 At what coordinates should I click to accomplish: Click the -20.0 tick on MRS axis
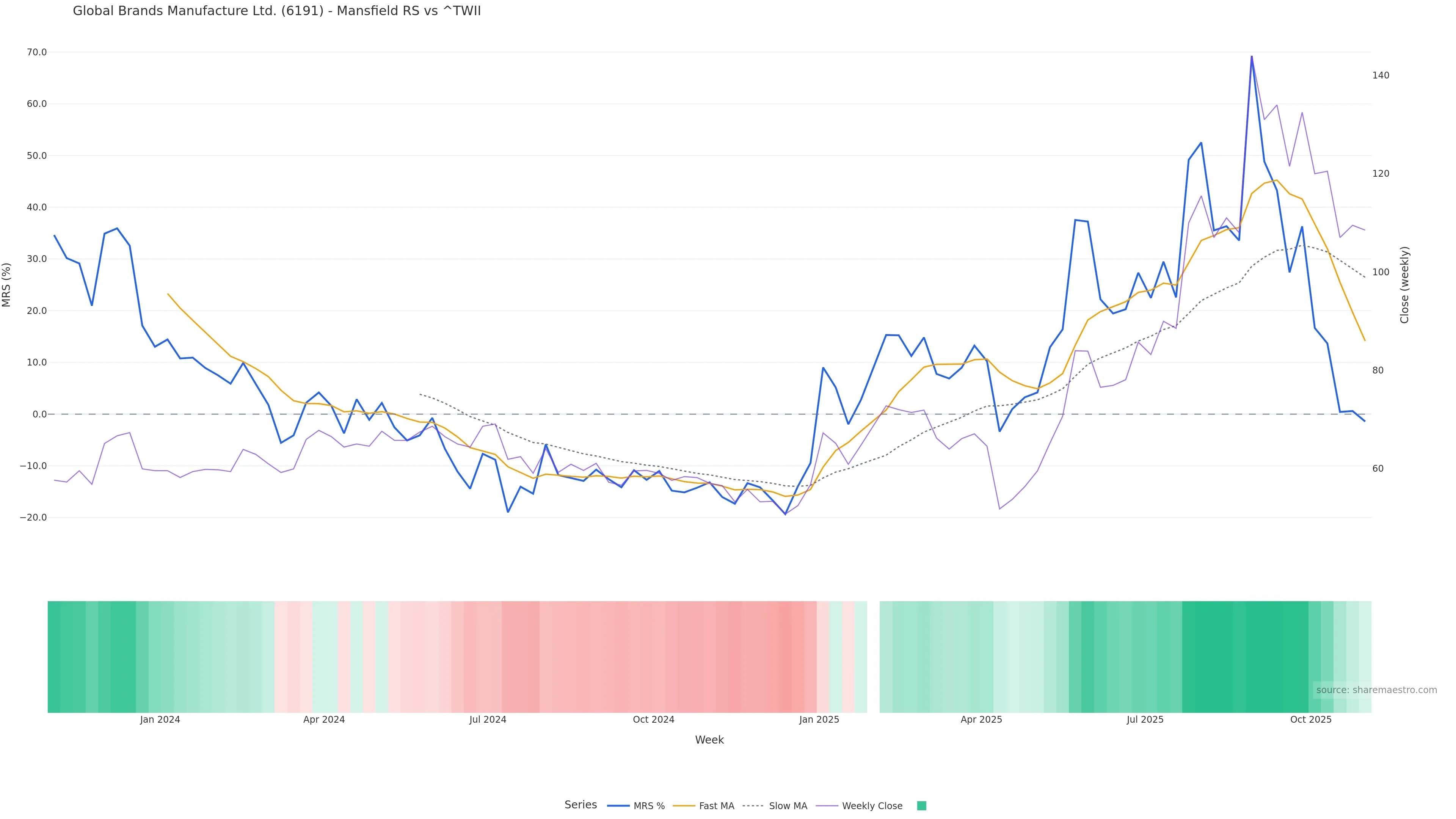33,518
